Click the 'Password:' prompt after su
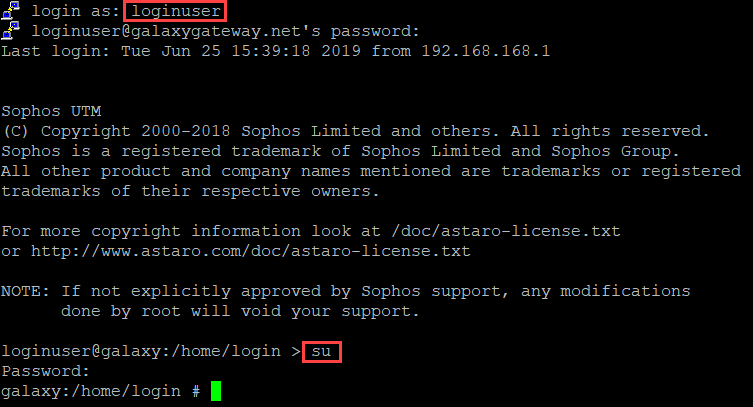 coord(46,371)
